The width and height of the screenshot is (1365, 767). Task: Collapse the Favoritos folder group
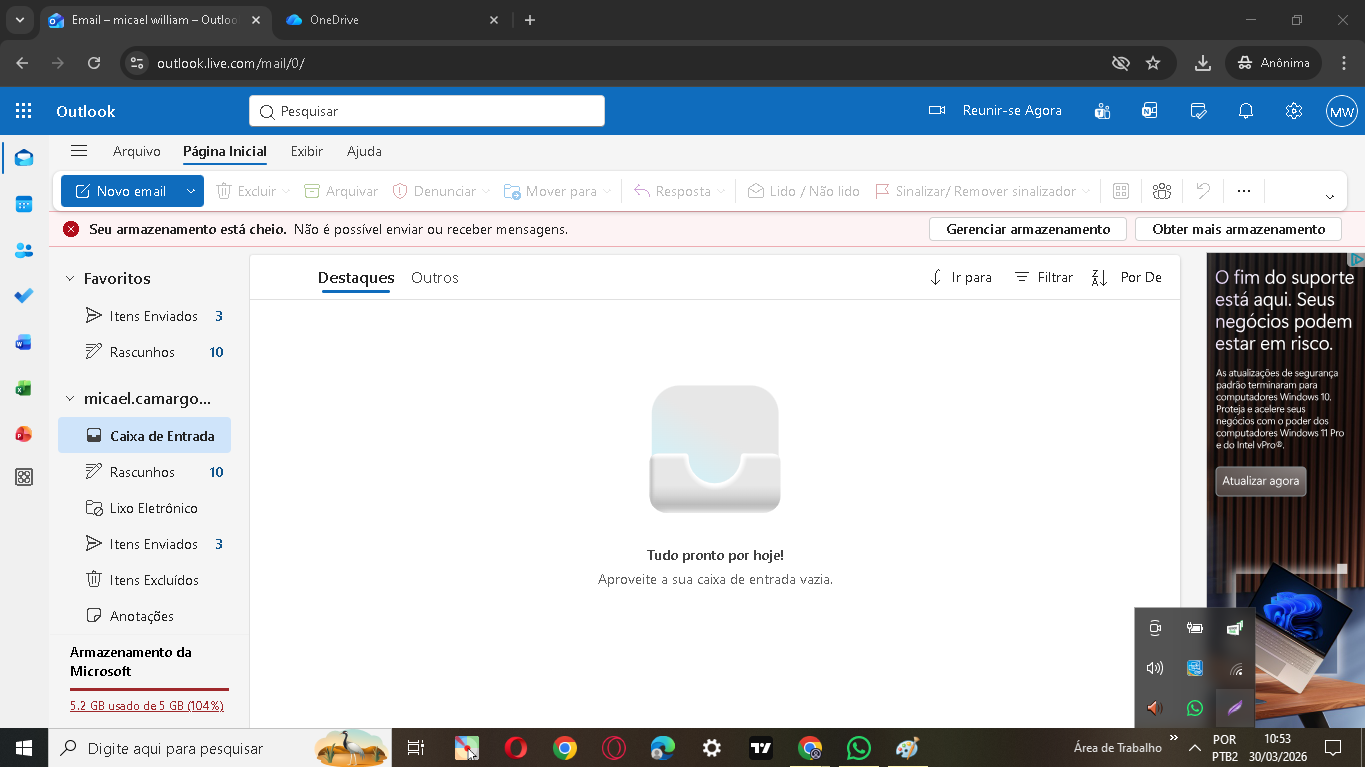70,279
